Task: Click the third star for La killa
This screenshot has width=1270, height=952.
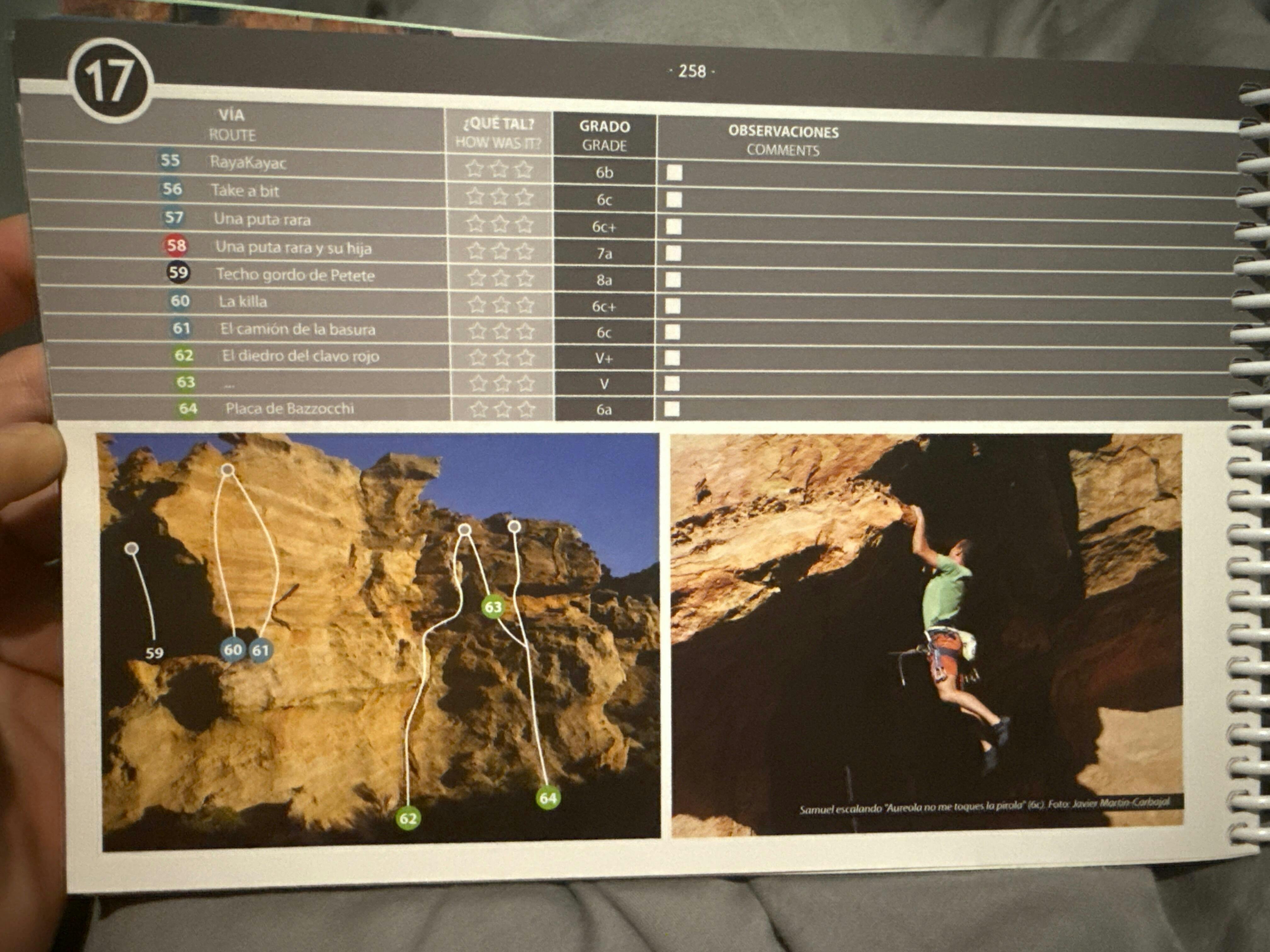Action: click(525, 305)
